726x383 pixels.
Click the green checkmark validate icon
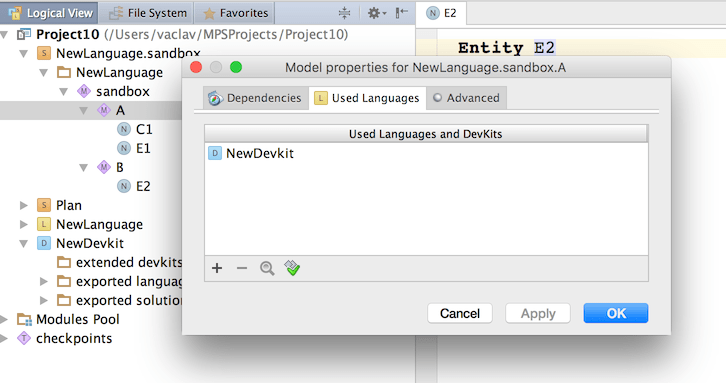(292, 268)
